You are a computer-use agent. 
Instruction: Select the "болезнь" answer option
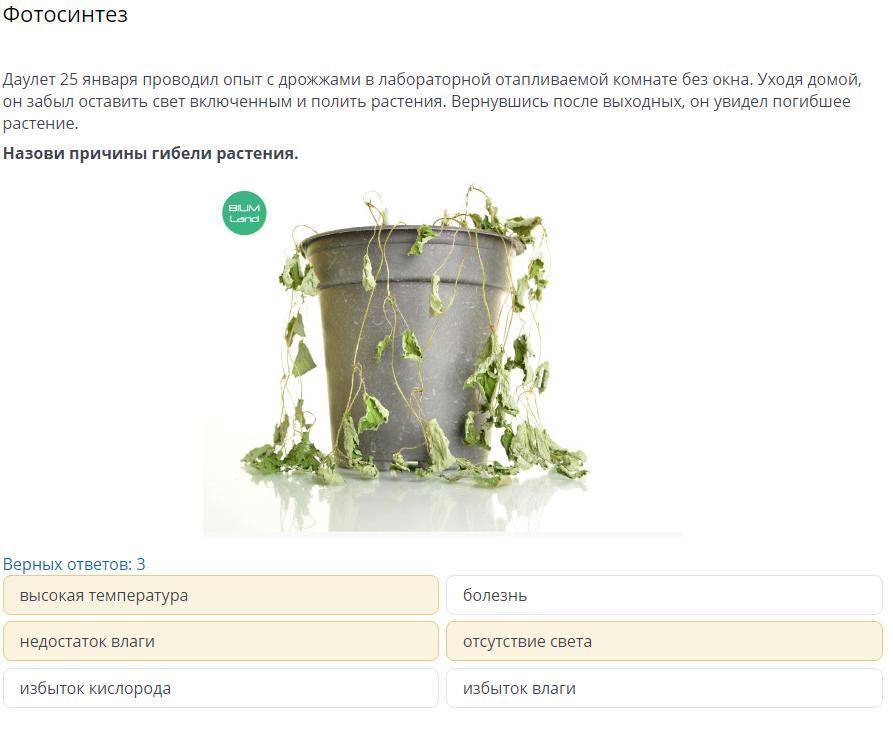click(663, 595)
